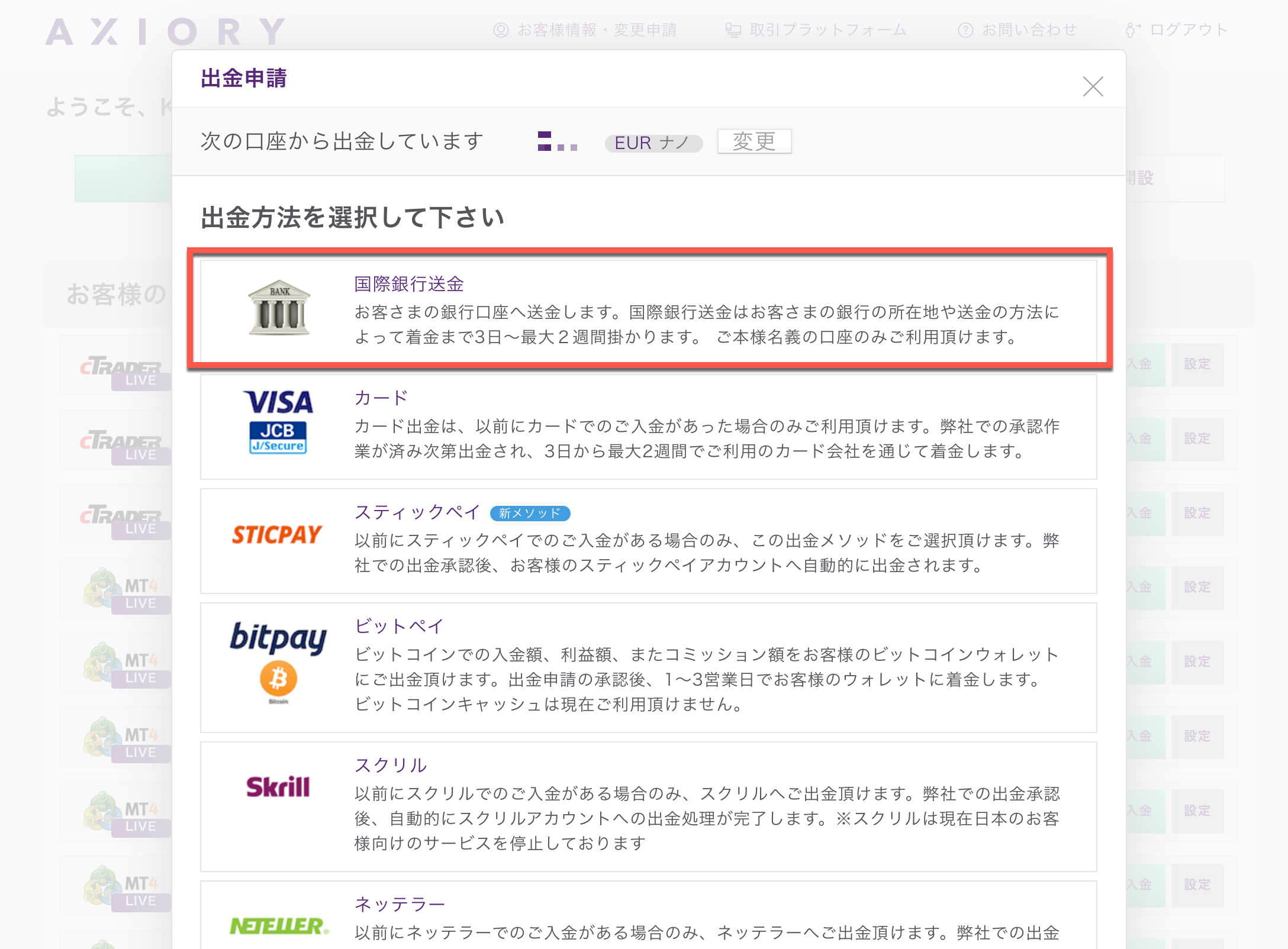This screenshot has height=949, width=1288.
Task: Choose ネッテラー withdrawal method
Action: [648, 915]
